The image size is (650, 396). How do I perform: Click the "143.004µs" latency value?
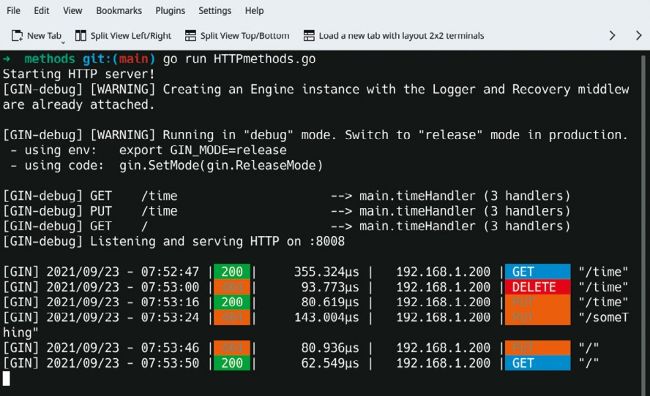point(326,317)
